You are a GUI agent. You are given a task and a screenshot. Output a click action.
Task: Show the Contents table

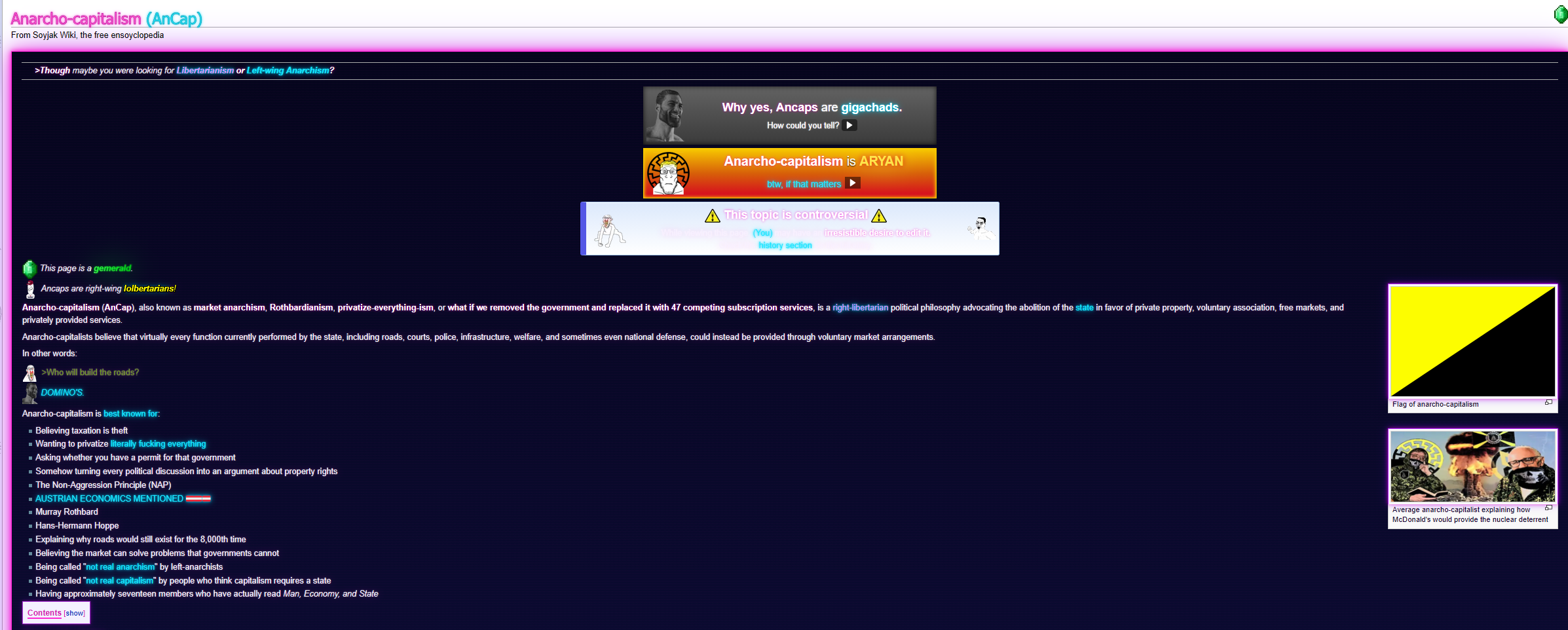[x=75, y=614]
